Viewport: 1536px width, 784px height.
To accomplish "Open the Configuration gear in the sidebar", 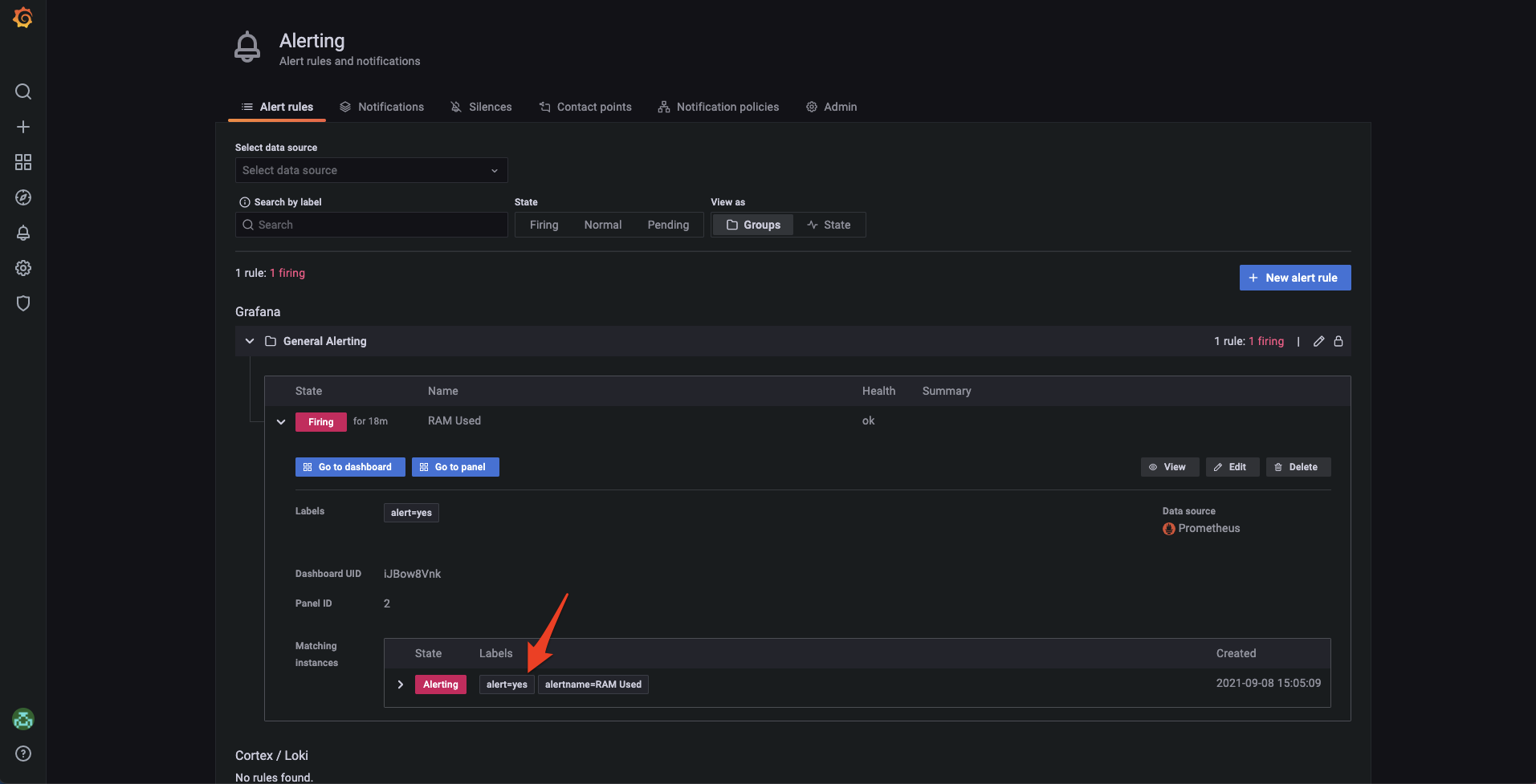I will 22,268.
